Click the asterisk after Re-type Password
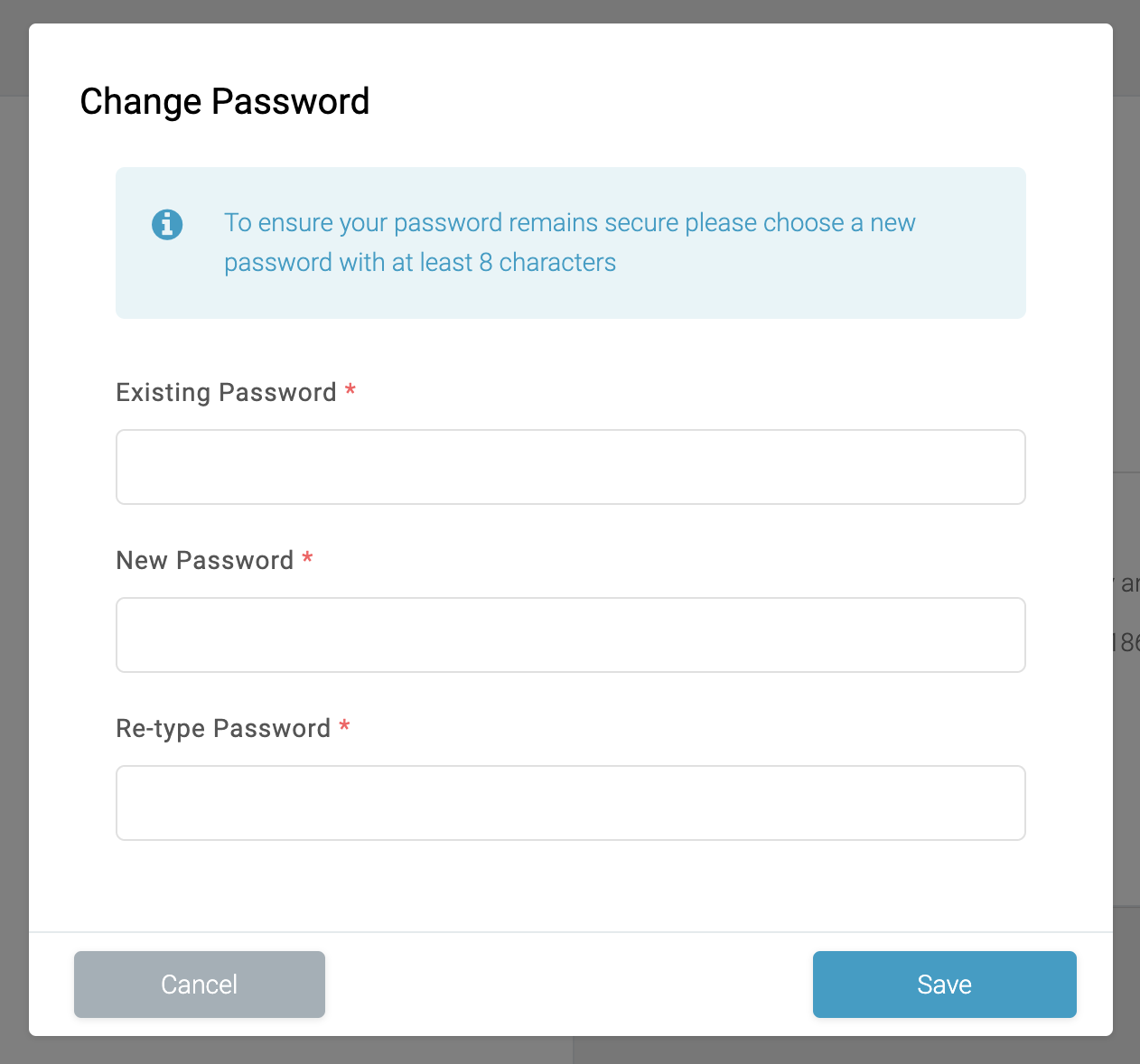The width and height of the screenshot is (1140, 1064). pos(344,726)
